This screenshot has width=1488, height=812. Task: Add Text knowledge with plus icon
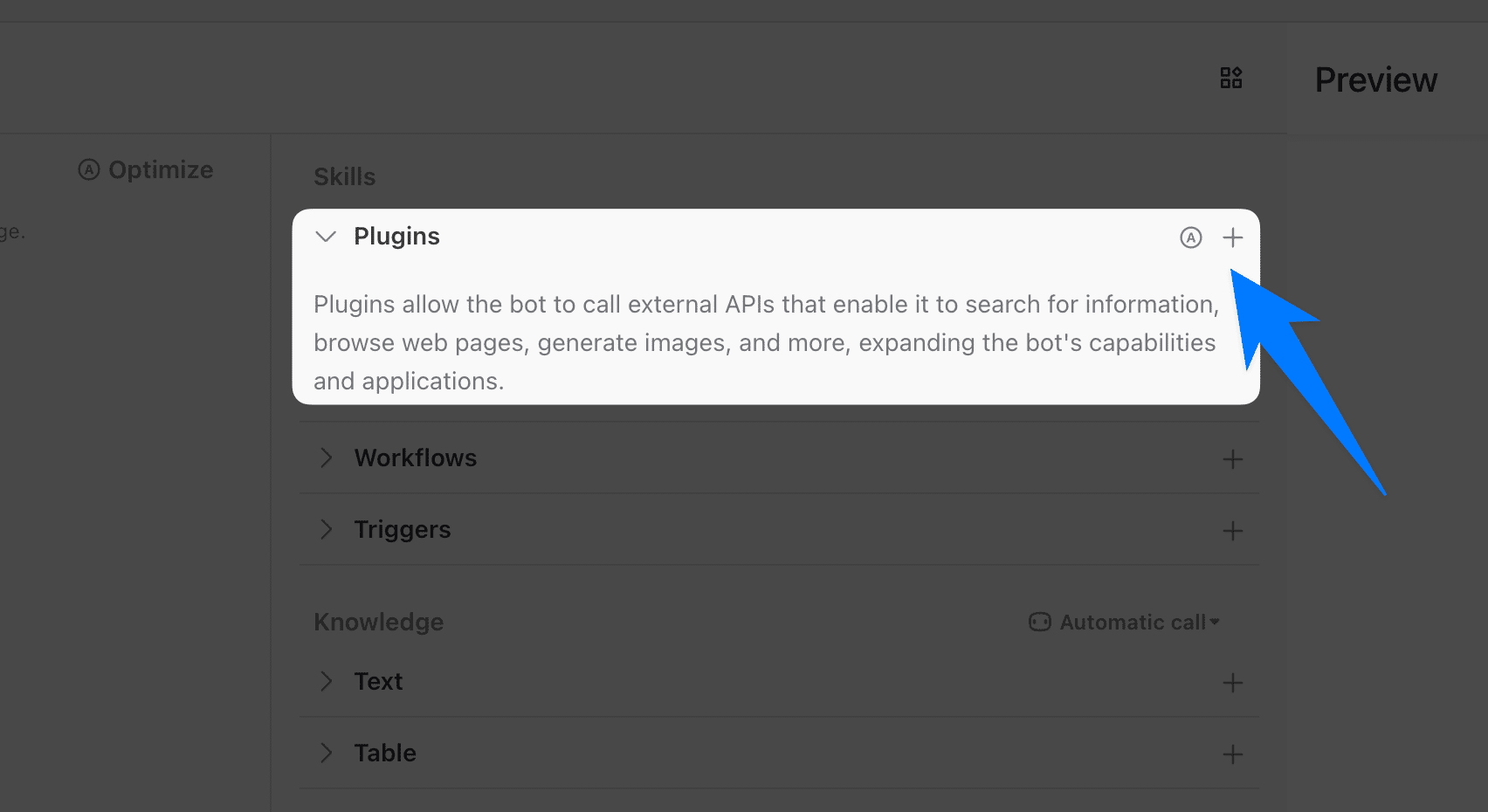point(1232,683)
